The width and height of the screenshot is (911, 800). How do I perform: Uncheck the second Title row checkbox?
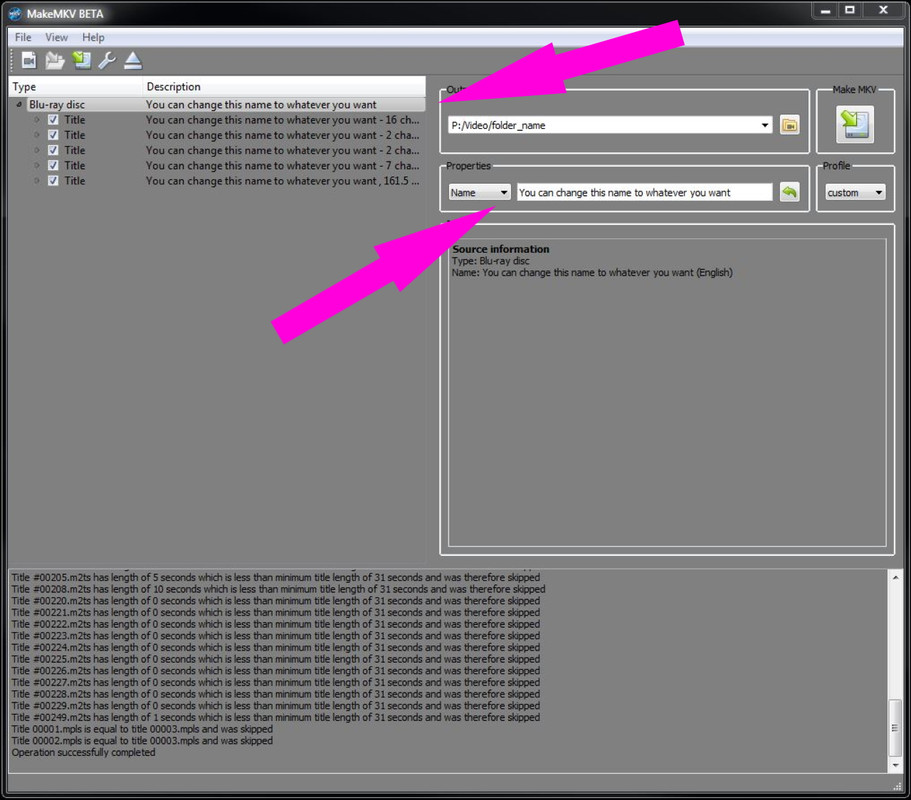tap(53, 135)
